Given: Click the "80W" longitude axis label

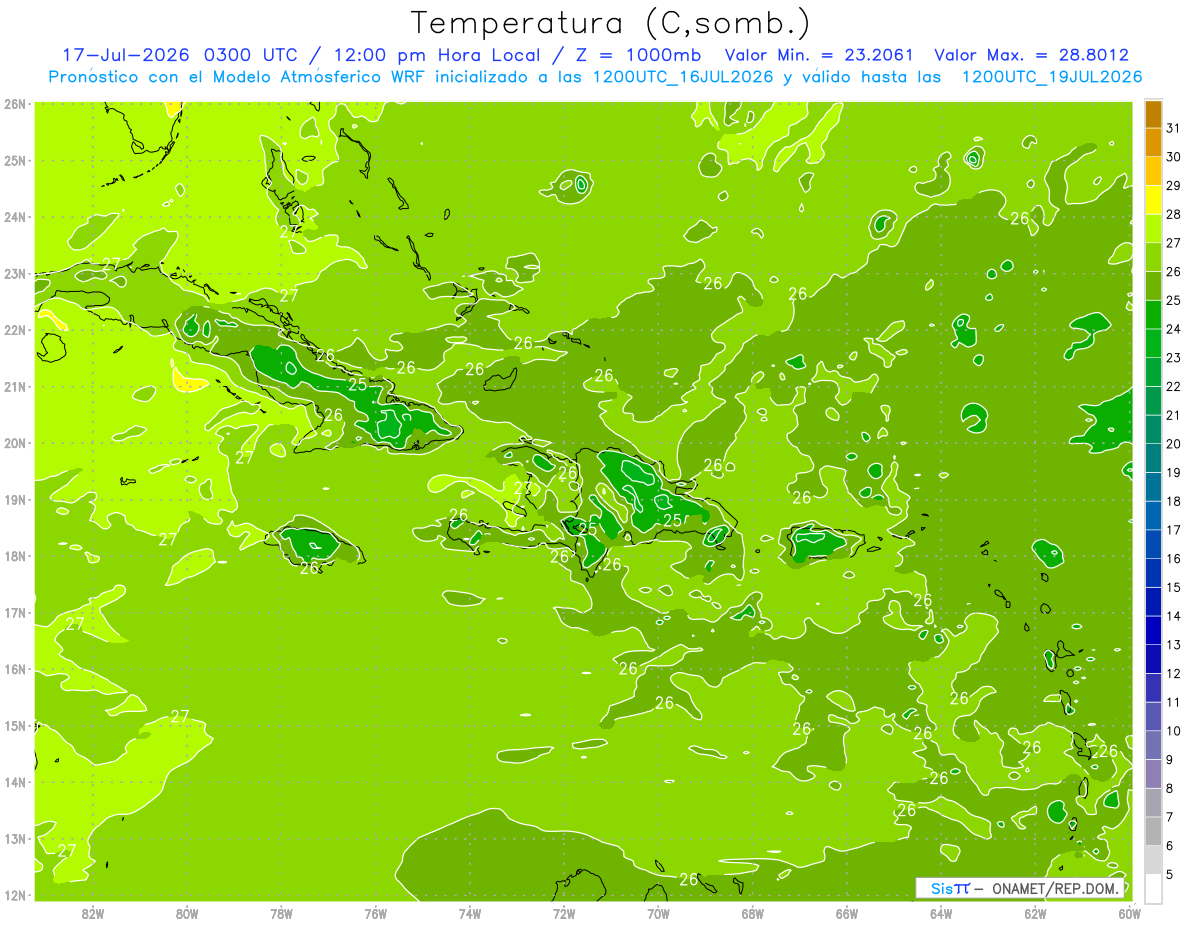Looking at the screenshot, I should 187,913.
